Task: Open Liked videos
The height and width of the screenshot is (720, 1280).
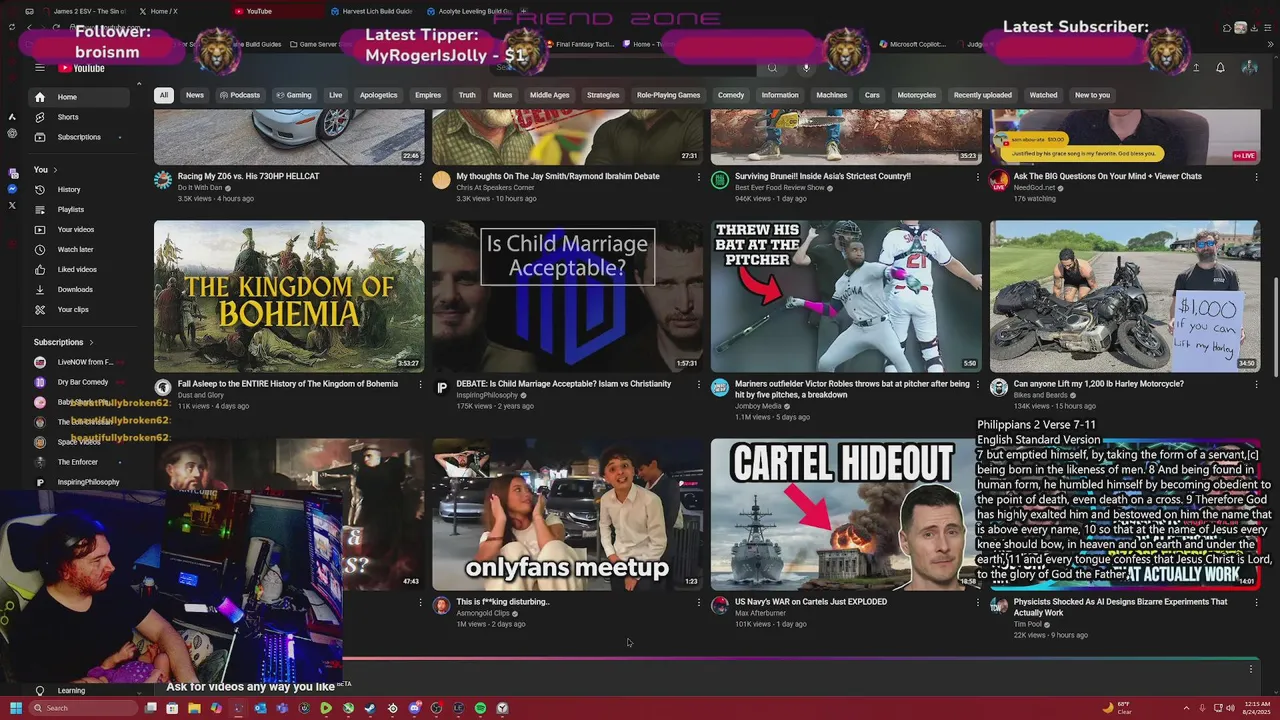Action: coord(80,269)
